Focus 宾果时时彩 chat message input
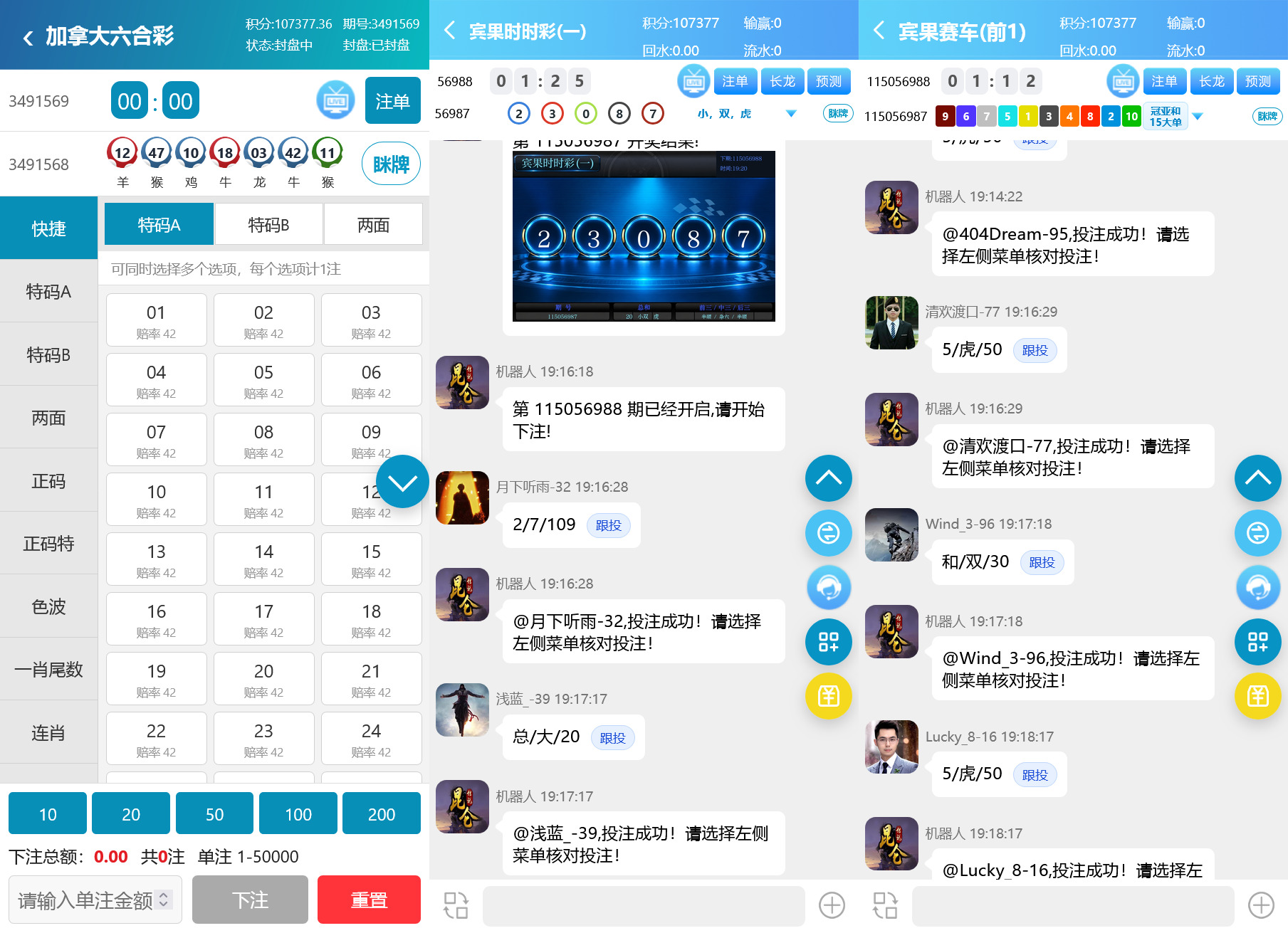The height and width of the screenshot is (933, 1288). point(644,905)
